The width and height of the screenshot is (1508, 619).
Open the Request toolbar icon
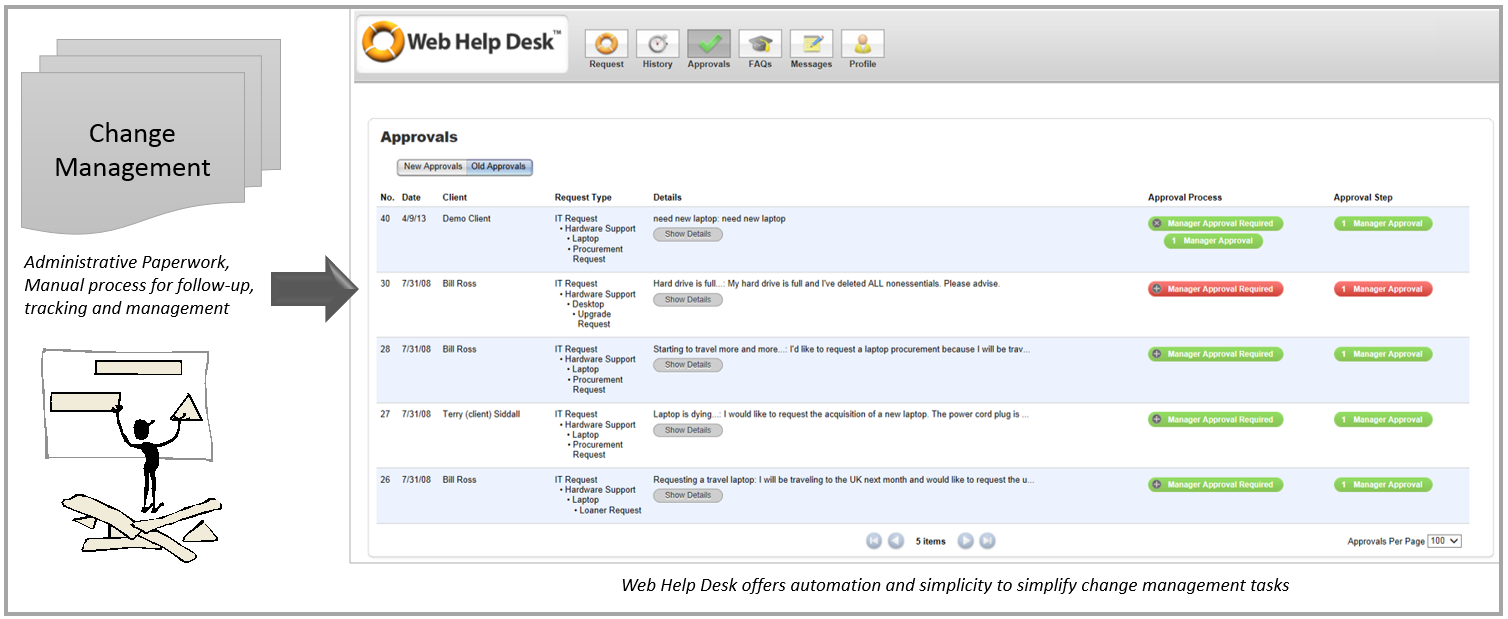pos(606,44)
